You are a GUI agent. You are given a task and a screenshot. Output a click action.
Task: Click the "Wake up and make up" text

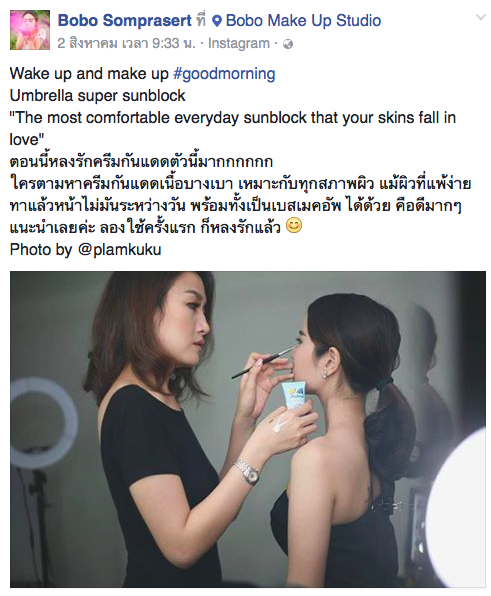(89, 73)
